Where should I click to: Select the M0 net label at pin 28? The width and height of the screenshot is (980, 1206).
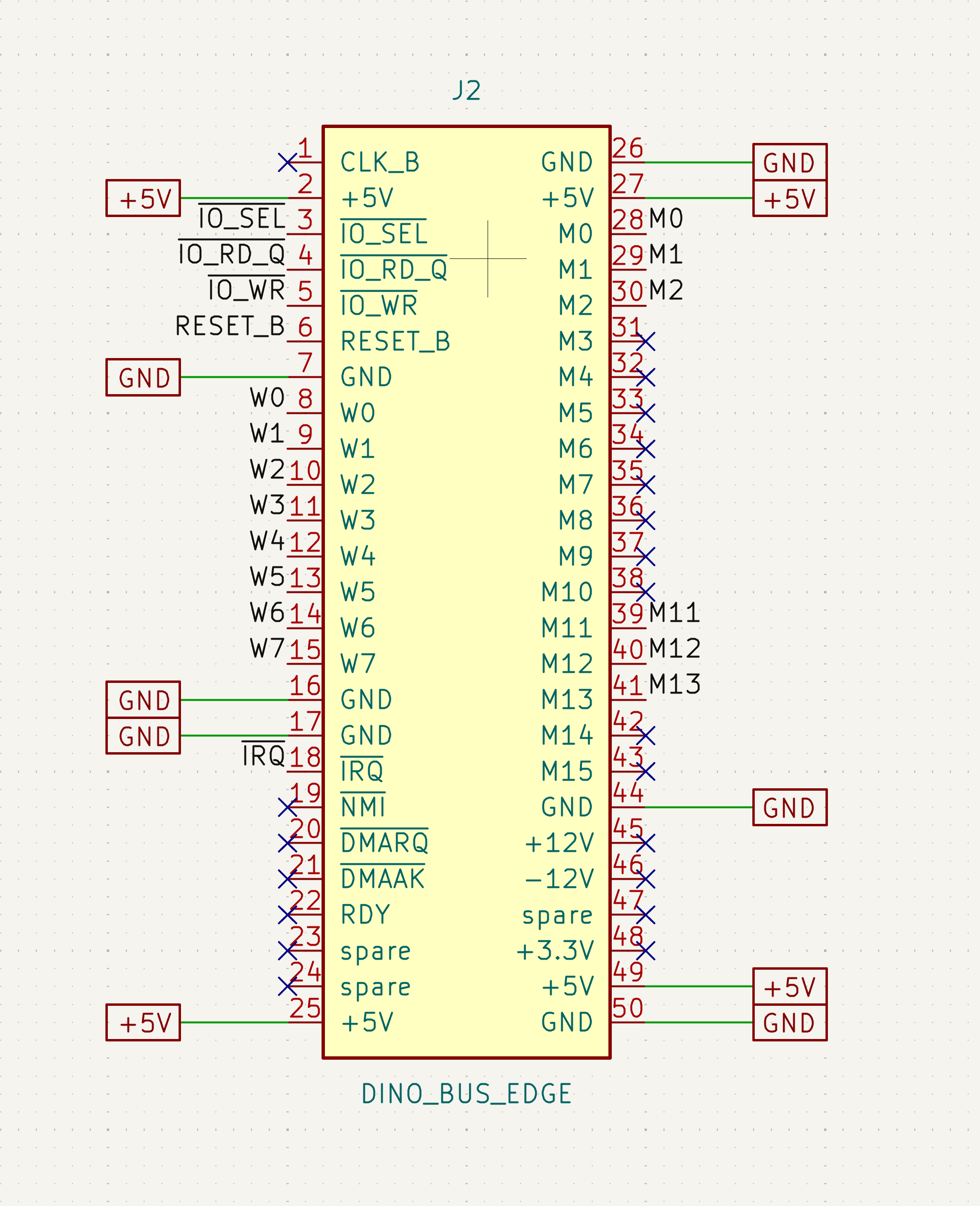point(666,218)
